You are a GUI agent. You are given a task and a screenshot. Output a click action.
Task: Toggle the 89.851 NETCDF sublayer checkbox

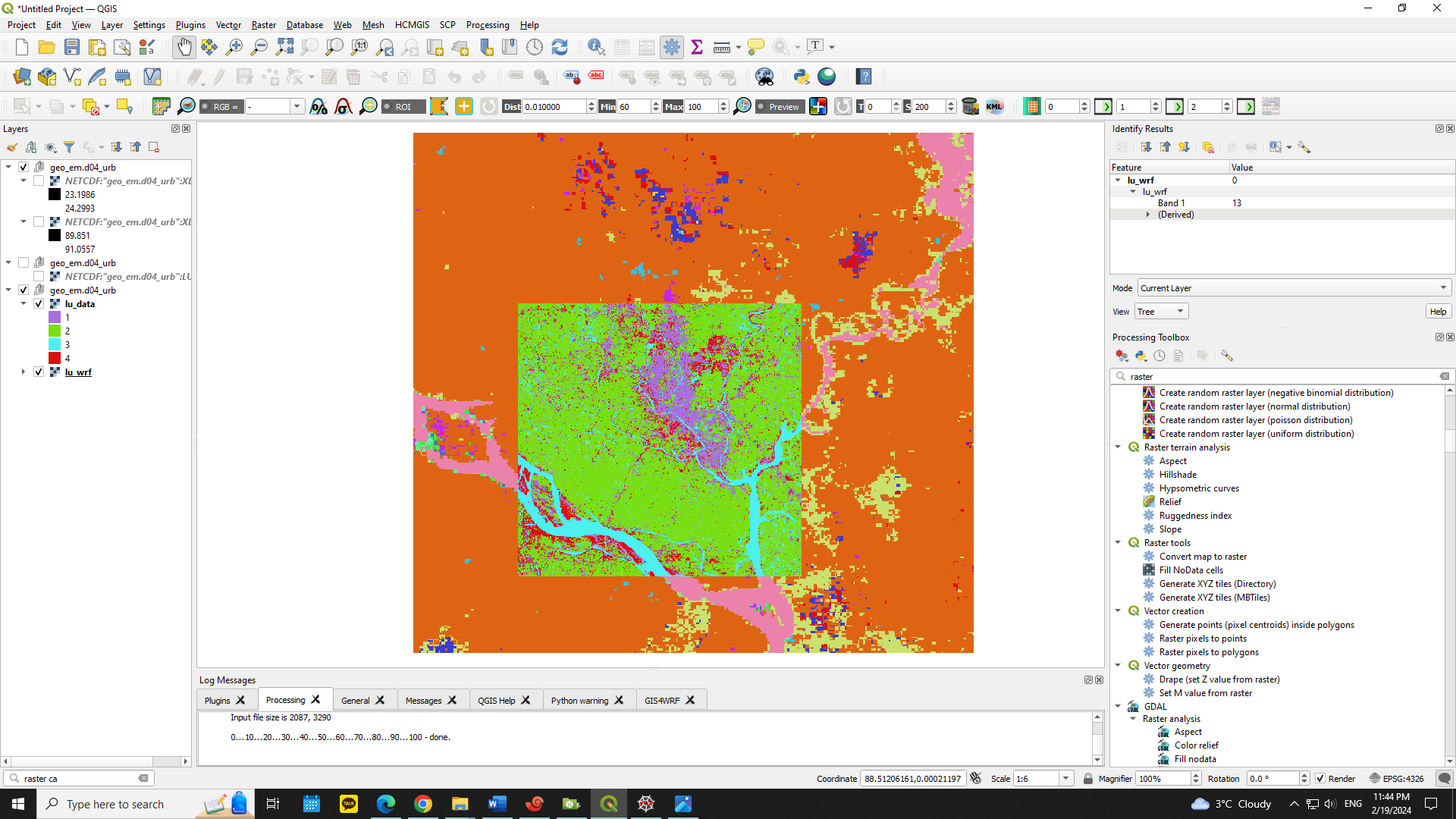pyautogui.click(x=39, y=221)
